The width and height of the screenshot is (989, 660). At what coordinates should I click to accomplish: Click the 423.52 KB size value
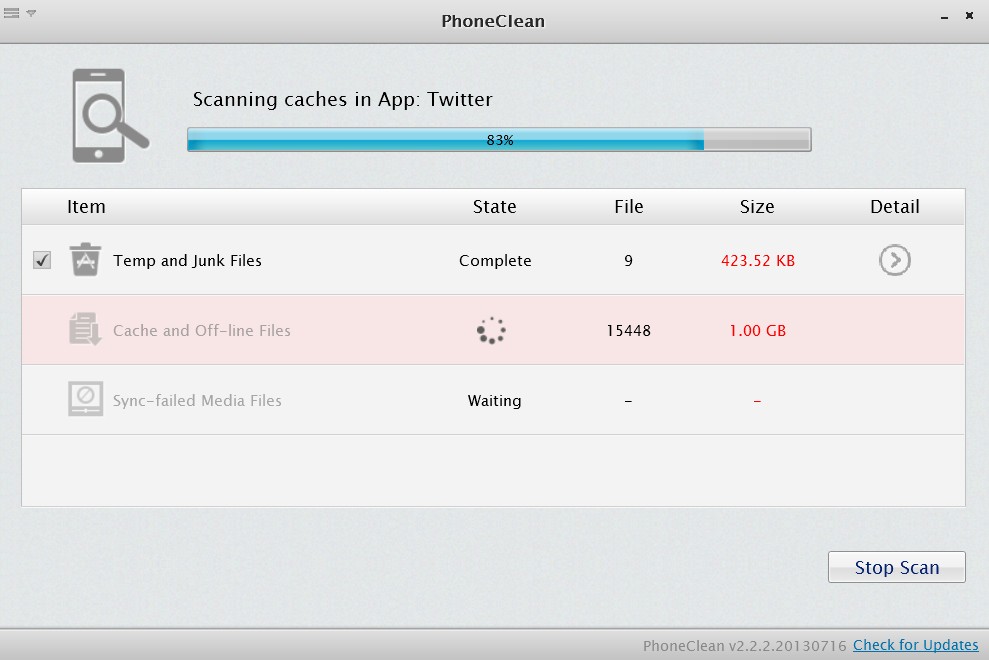(x=758, y=261)
